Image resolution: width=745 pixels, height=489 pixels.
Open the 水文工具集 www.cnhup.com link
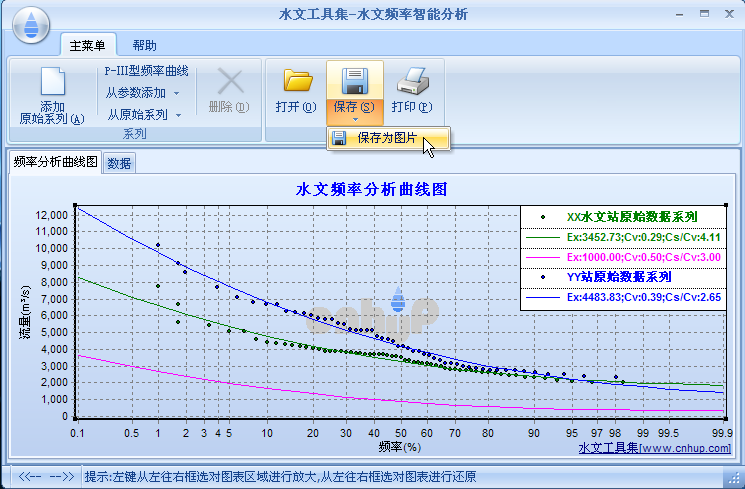tap(655, 449)
